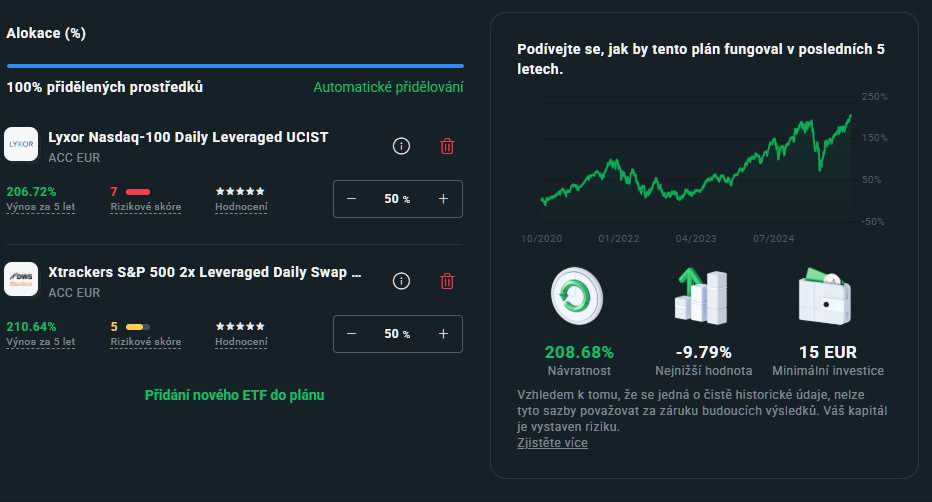This screenshot has width=932, height=502.
Task: Click the blue allocation progress bar
Action: pos(235,66)
